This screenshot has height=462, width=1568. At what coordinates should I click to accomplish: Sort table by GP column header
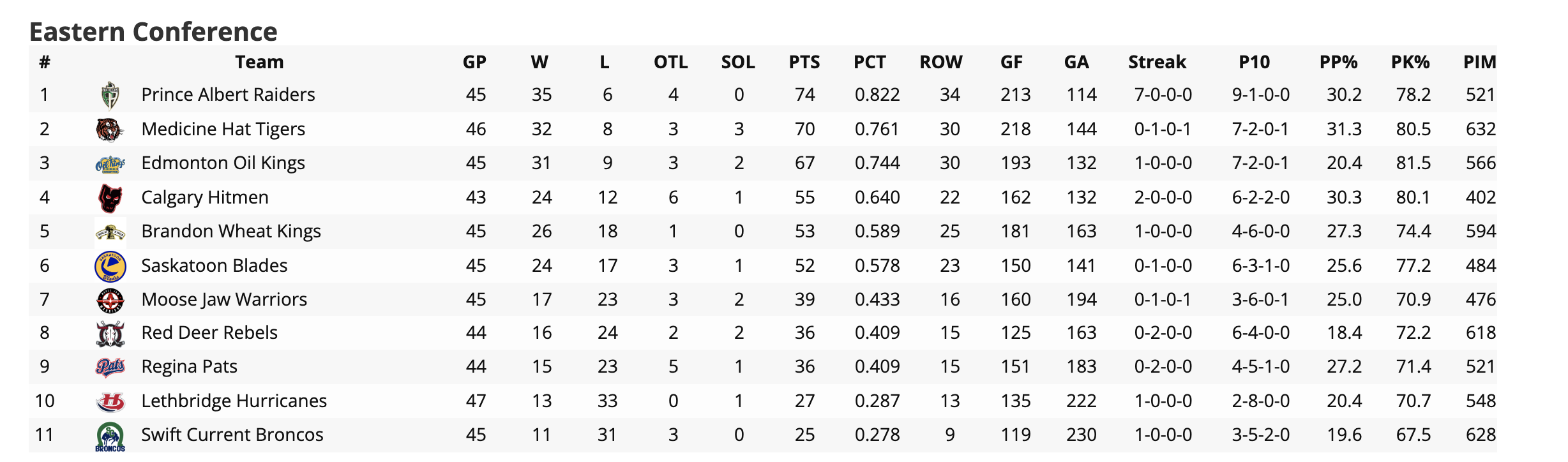click(474, 62)
